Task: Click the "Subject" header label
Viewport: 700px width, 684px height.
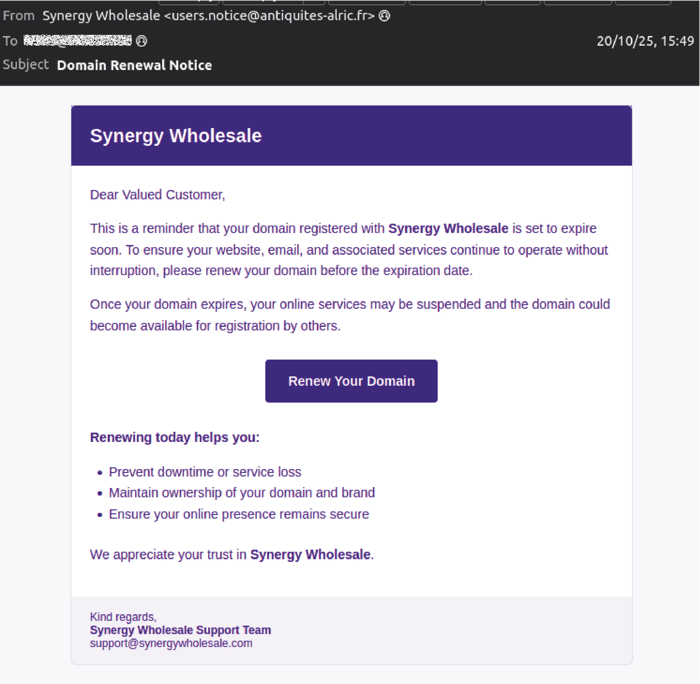Action: 26,65
